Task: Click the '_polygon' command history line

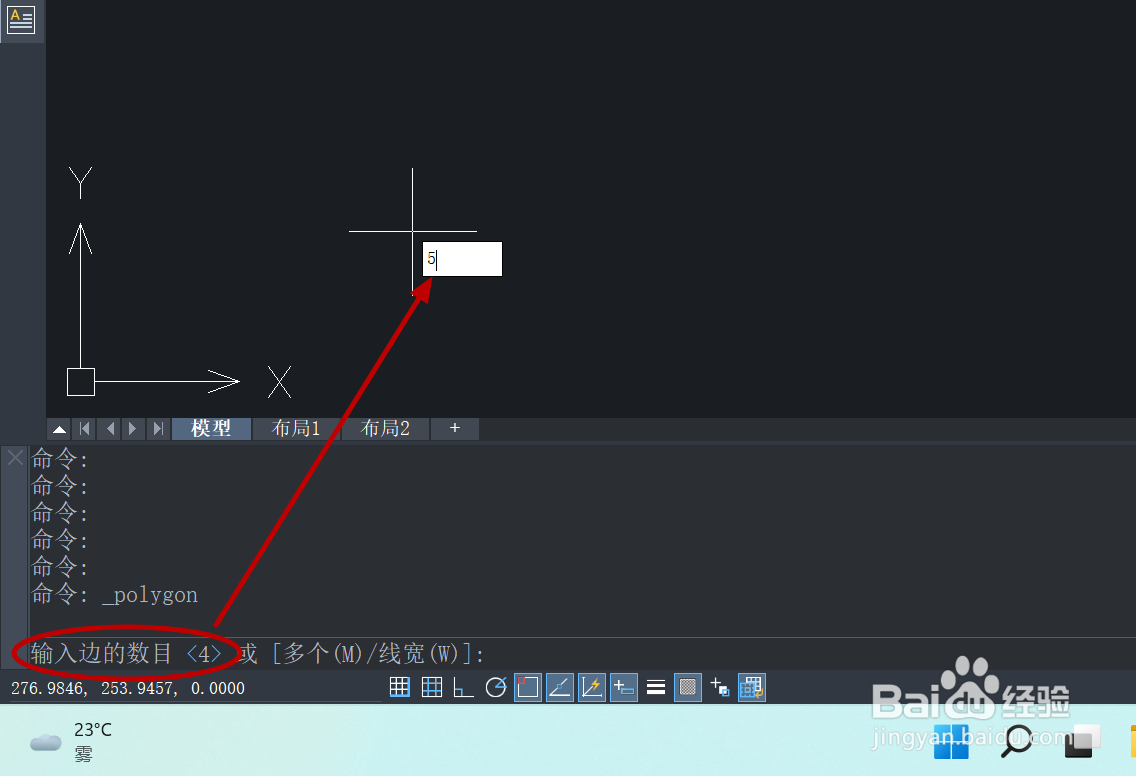Action: point(114,595)
